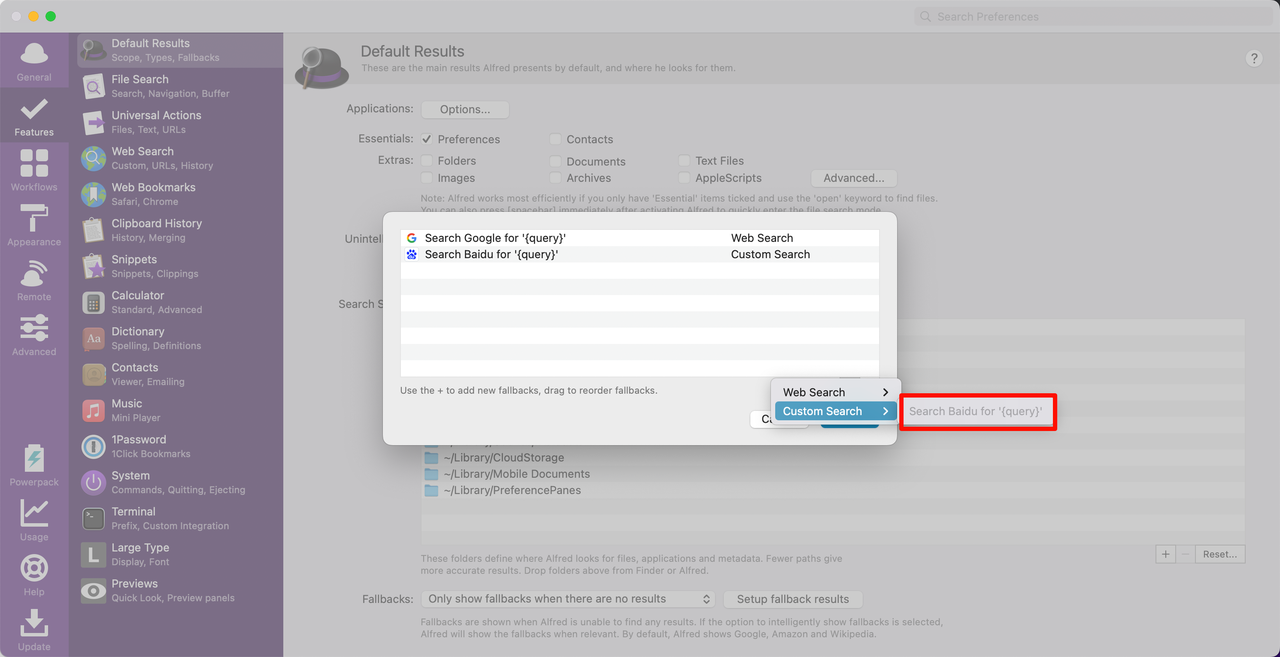Click the question mark help button

1254,59
